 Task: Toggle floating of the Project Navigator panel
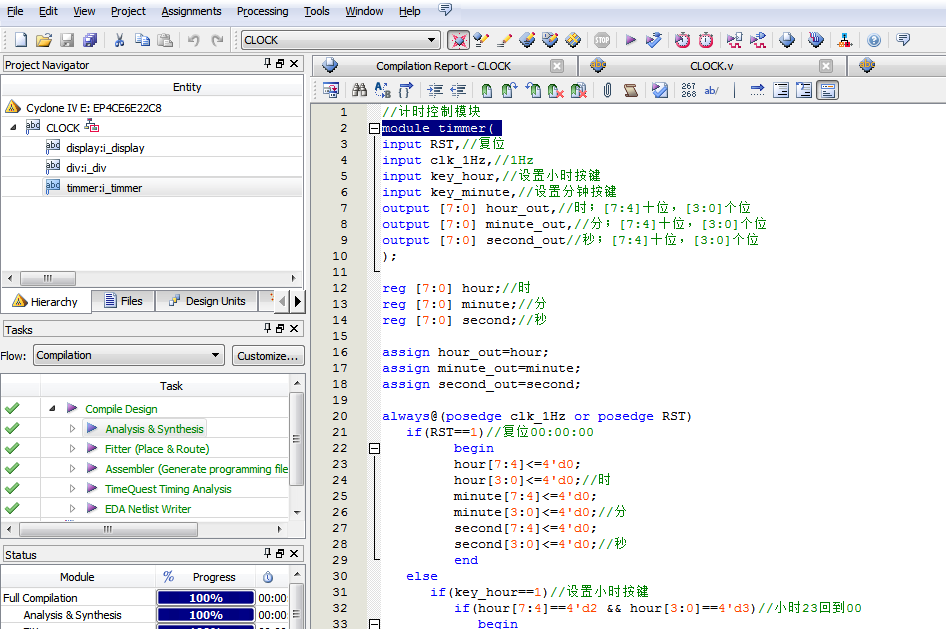(280, 64)
